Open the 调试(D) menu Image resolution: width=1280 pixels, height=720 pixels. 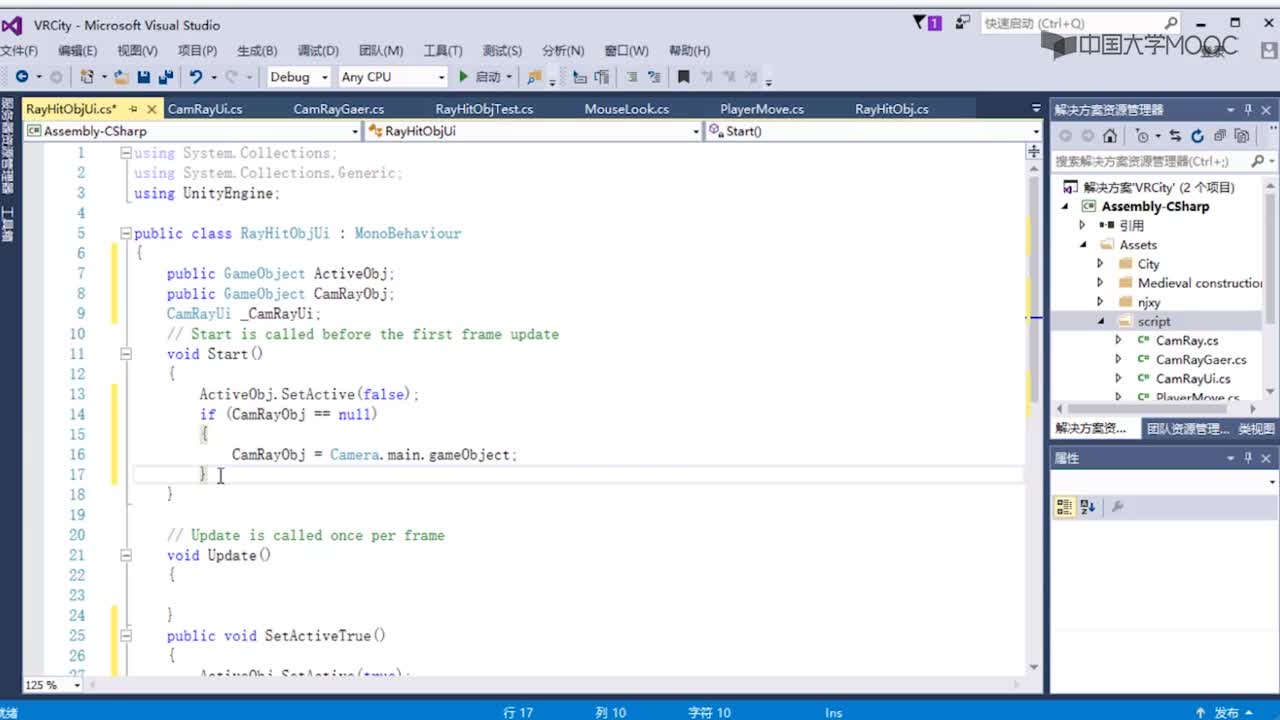[318, 51]
